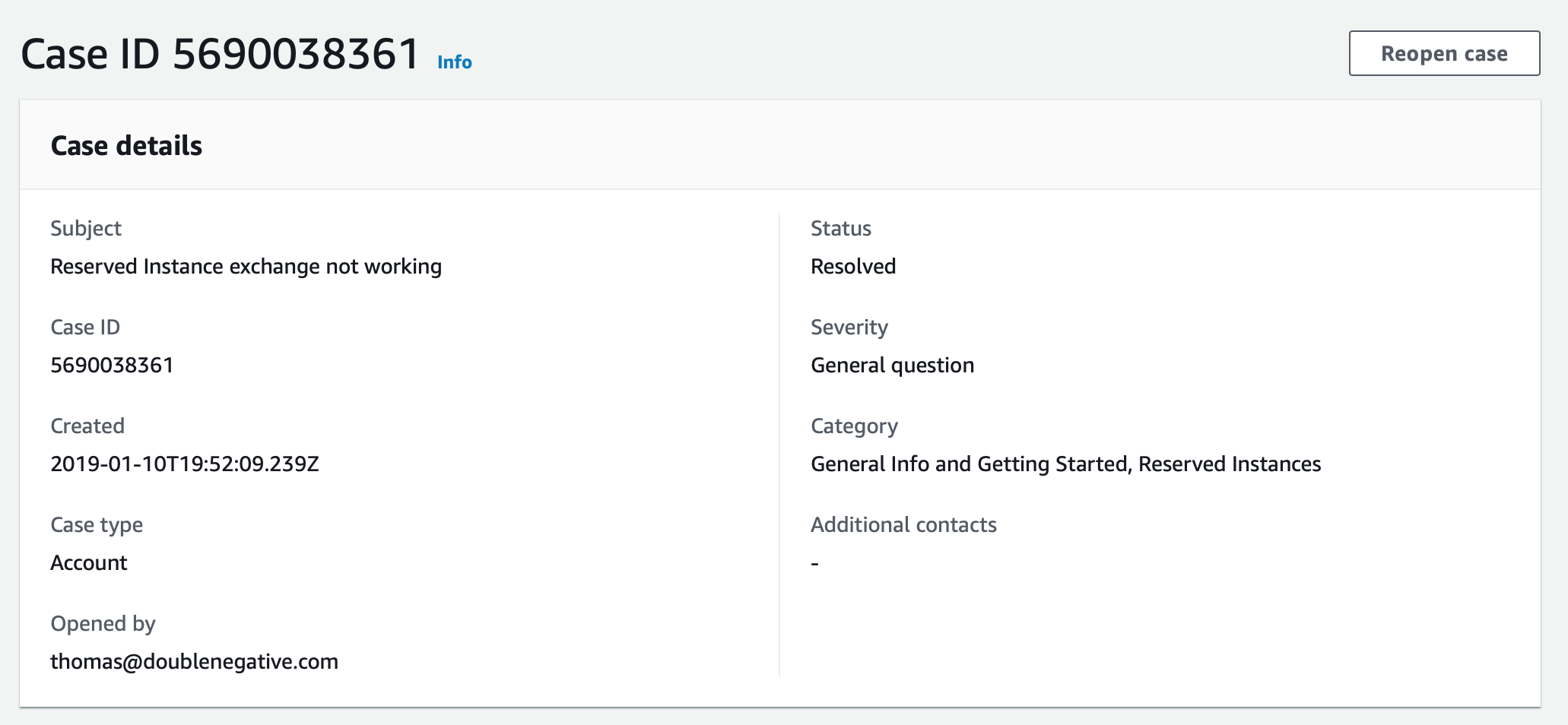Screen dimensions: 1568x725
Task: Click the Case ID label in case details
Action: [x=85, y=328]
